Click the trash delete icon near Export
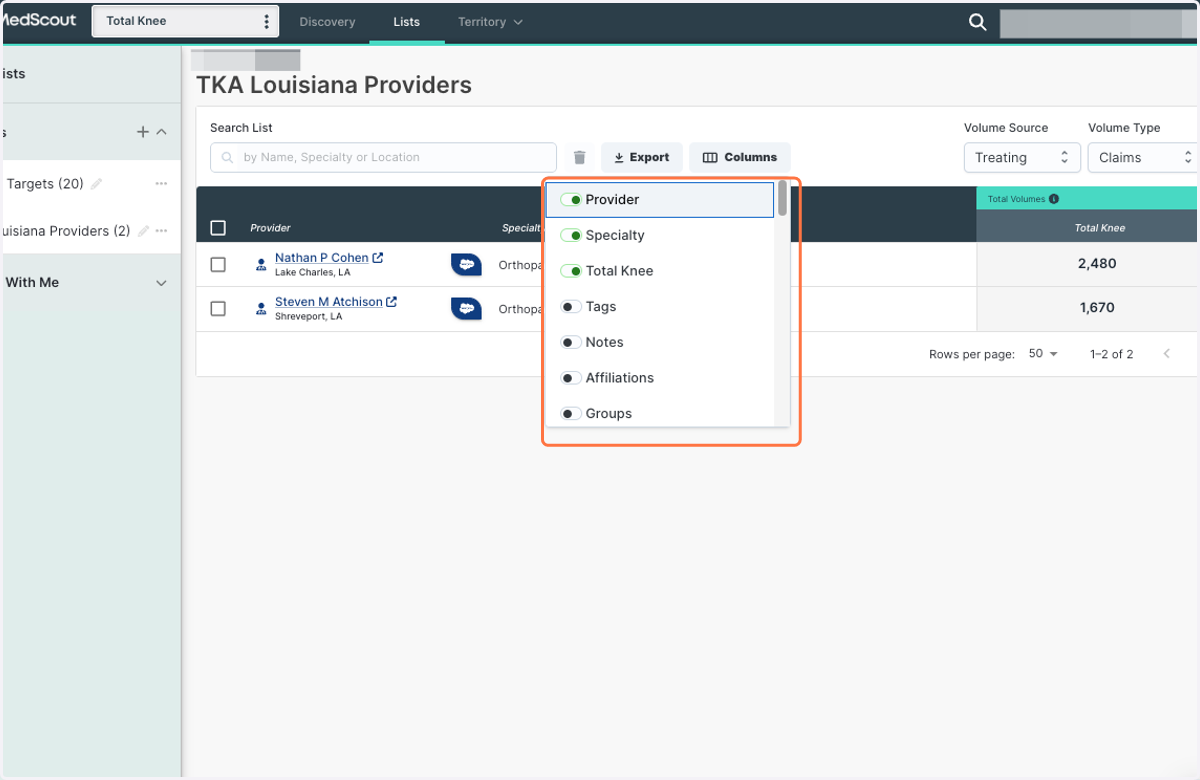 [579, 157]
